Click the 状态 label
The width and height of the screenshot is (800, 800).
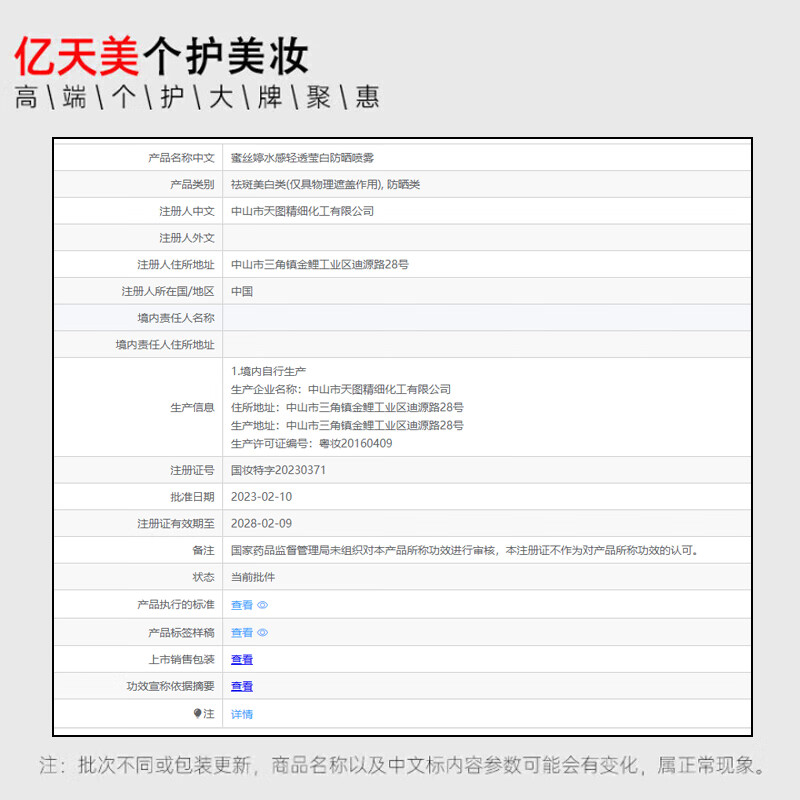pyautogui.click(x=203, y=578)
